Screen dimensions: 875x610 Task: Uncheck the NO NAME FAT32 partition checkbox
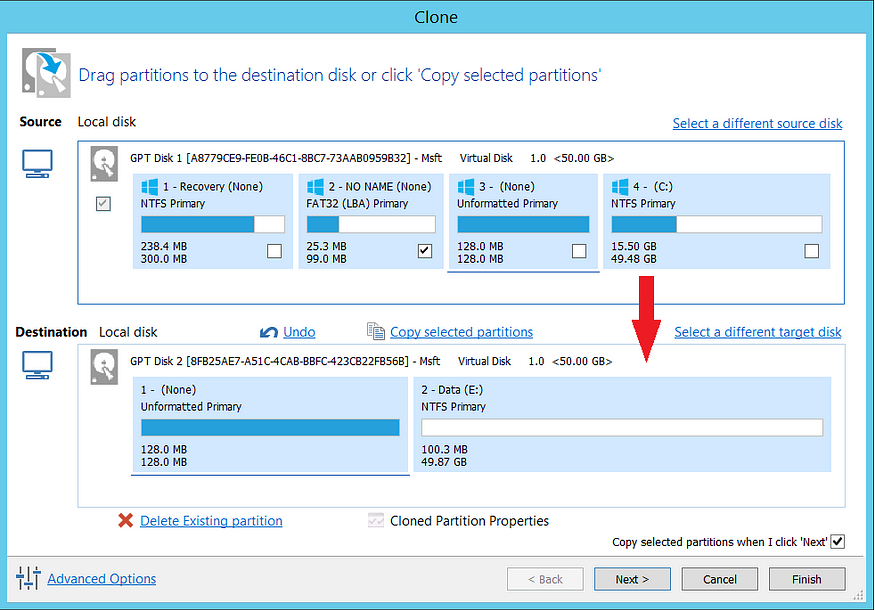(425, 251)
